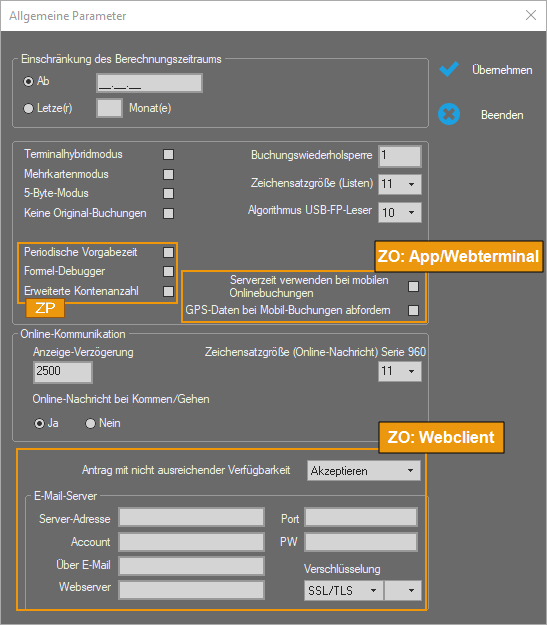Open Zeichensatzgröße (Listen) dropdown
The height and width of the screenshot is (625, 547).
[x=399, y=184]
